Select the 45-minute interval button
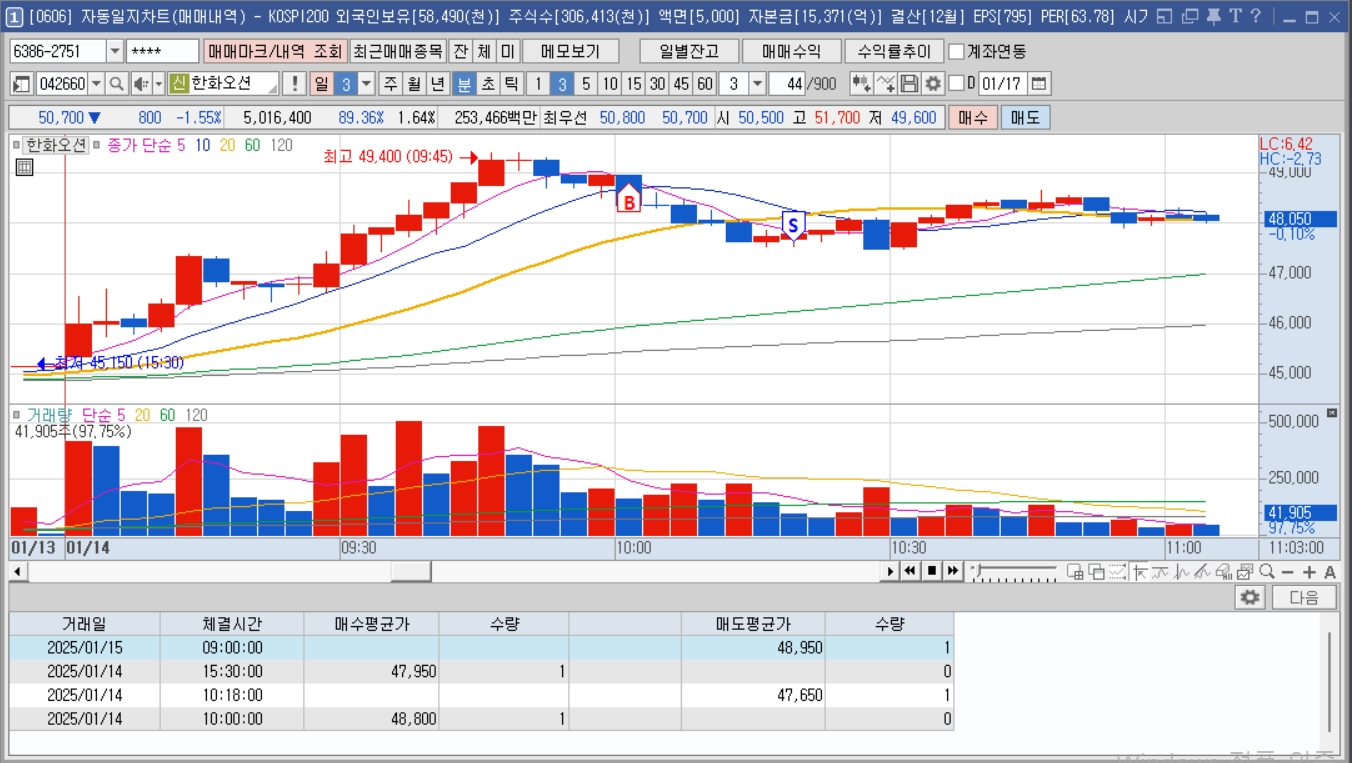1352x763 pixels. 681,84
